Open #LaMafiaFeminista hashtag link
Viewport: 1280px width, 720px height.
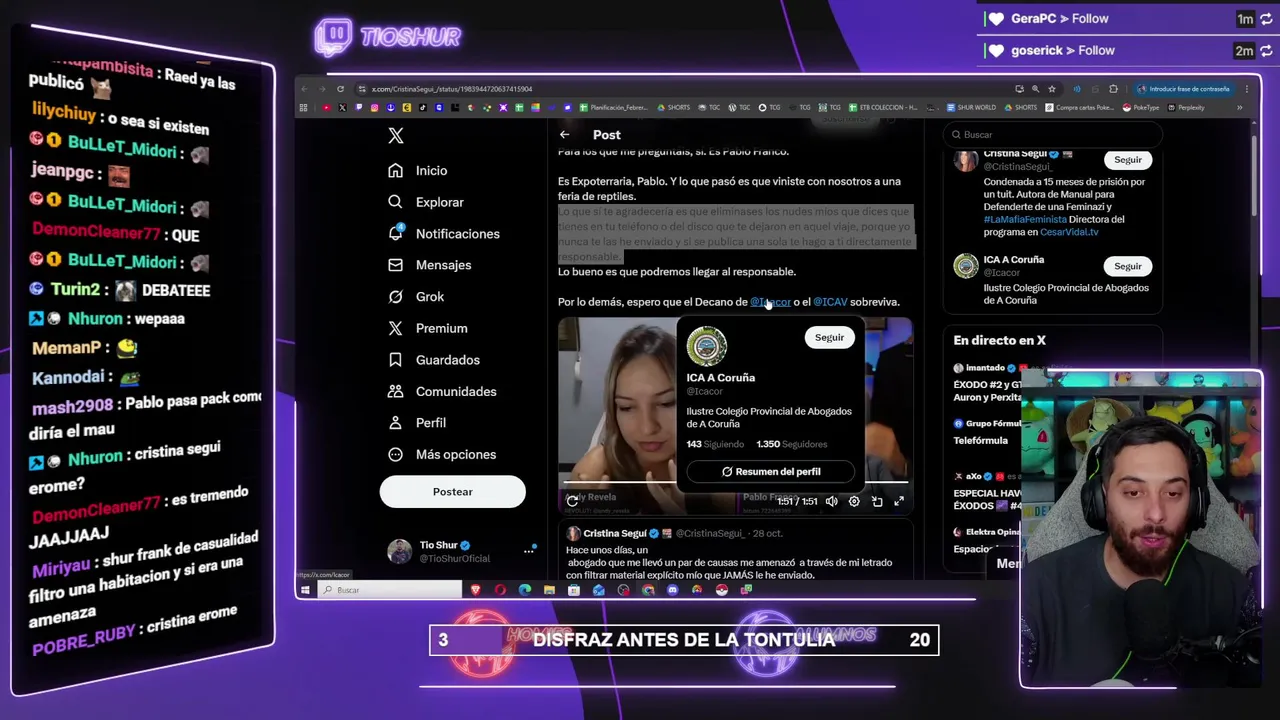1025,220
